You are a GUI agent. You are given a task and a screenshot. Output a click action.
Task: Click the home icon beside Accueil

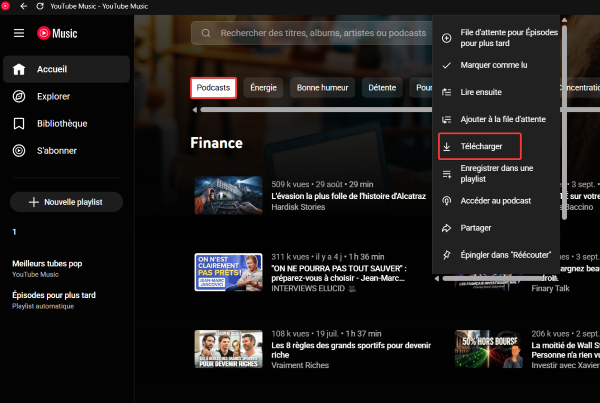tap(19, 69)
